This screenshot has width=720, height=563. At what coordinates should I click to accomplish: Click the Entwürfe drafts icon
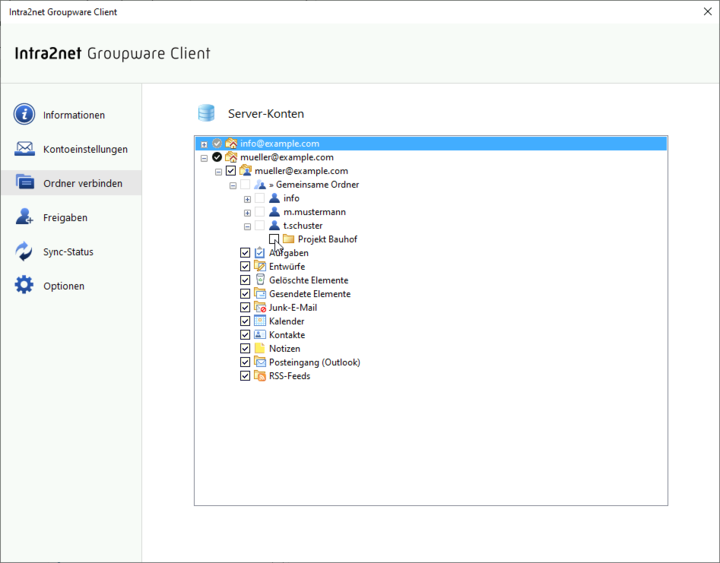(260, 266)
